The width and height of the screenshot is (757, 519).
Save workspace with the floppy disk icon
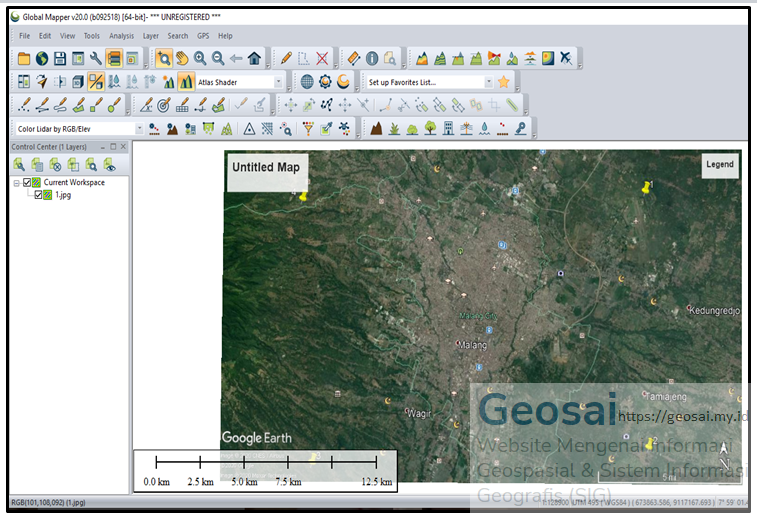click(60, 58)
